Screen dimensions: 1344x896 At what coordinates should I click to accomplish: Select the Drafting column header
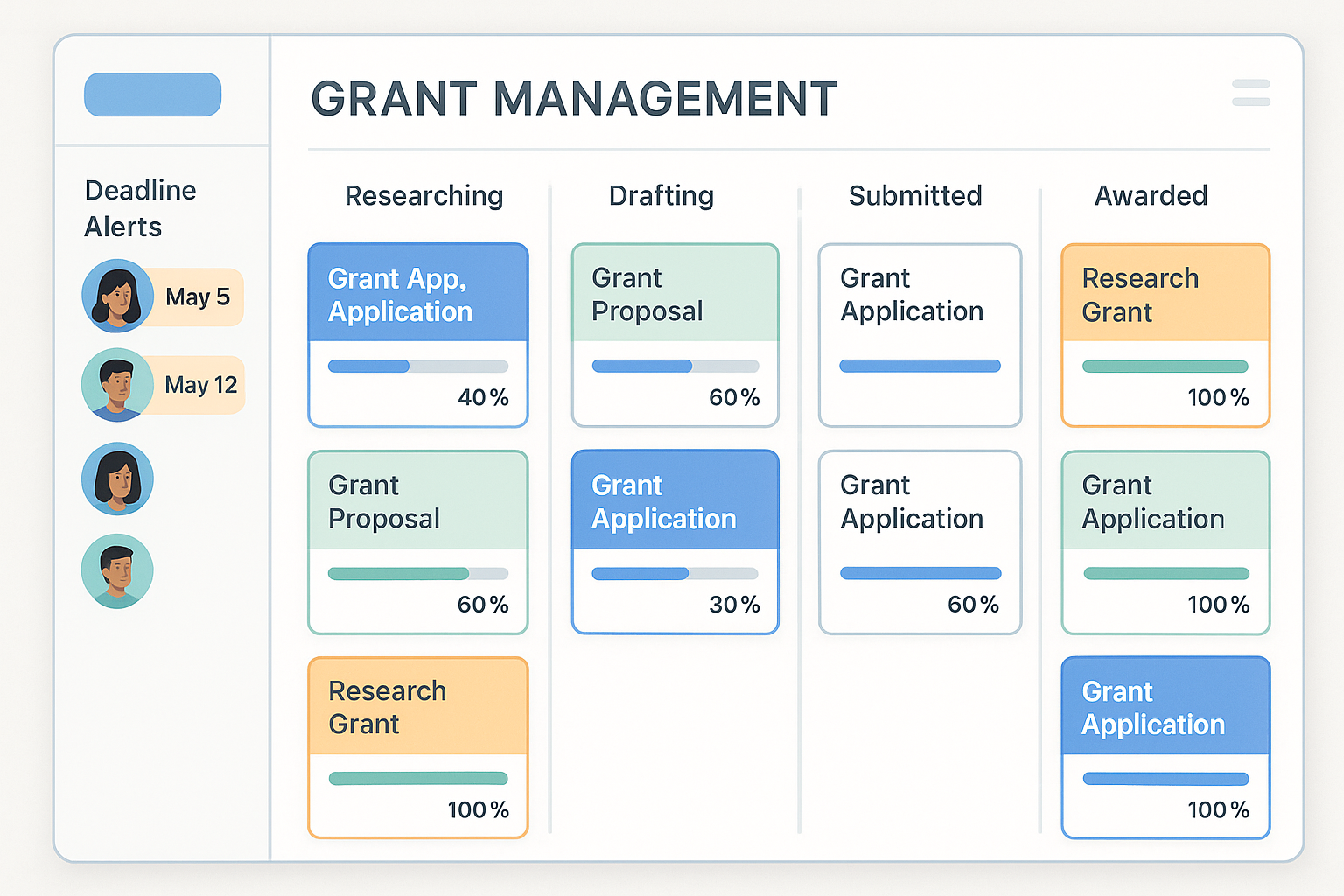point(661,196)
